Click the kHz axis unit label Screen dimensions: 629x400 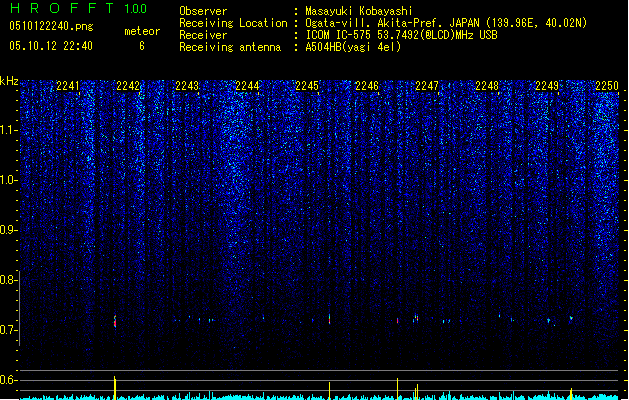(x=9, y=81)
